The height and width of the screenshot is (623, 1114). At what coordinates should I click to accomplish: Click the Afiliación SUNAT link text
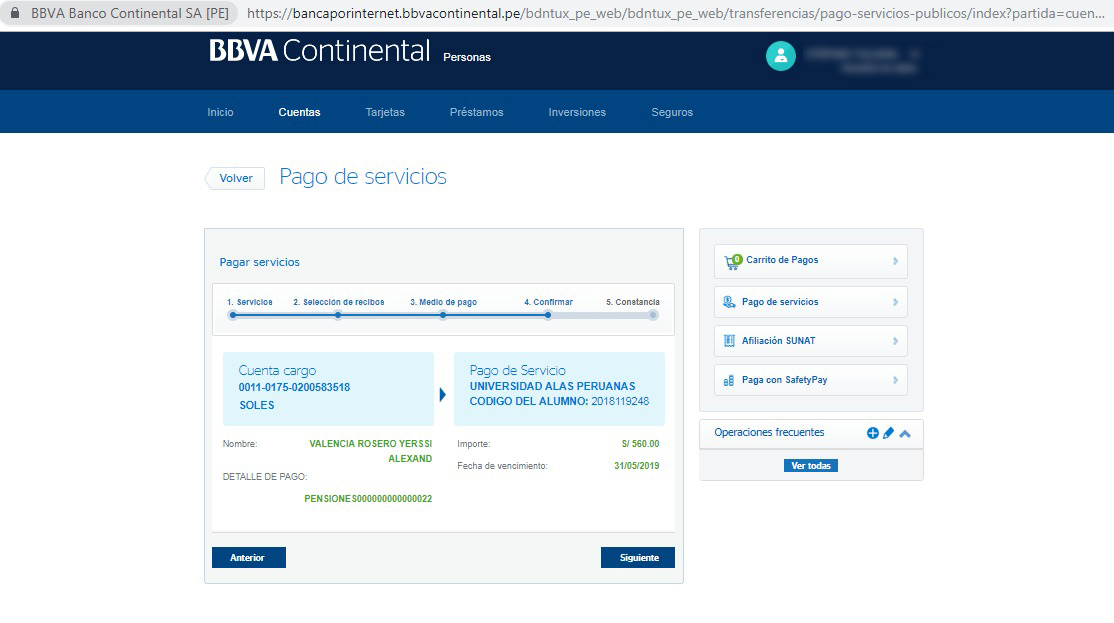coord(779,341)
